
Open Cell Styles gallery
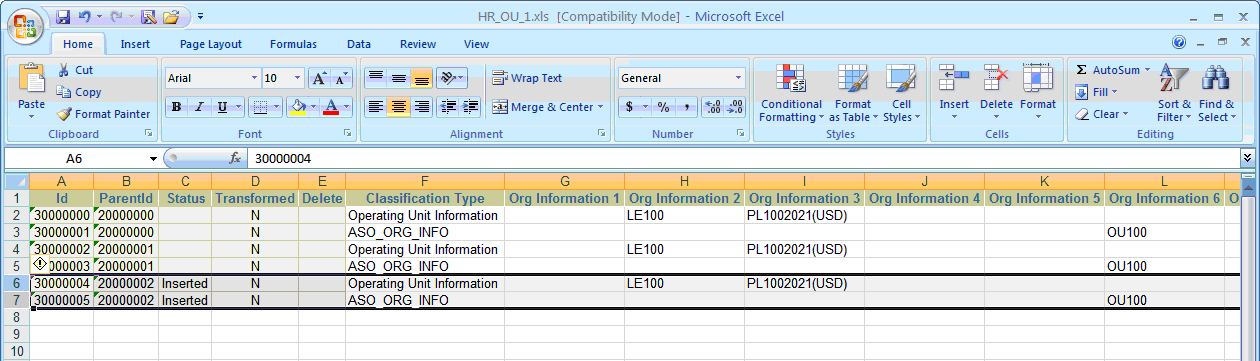click(x=901, y=93)
